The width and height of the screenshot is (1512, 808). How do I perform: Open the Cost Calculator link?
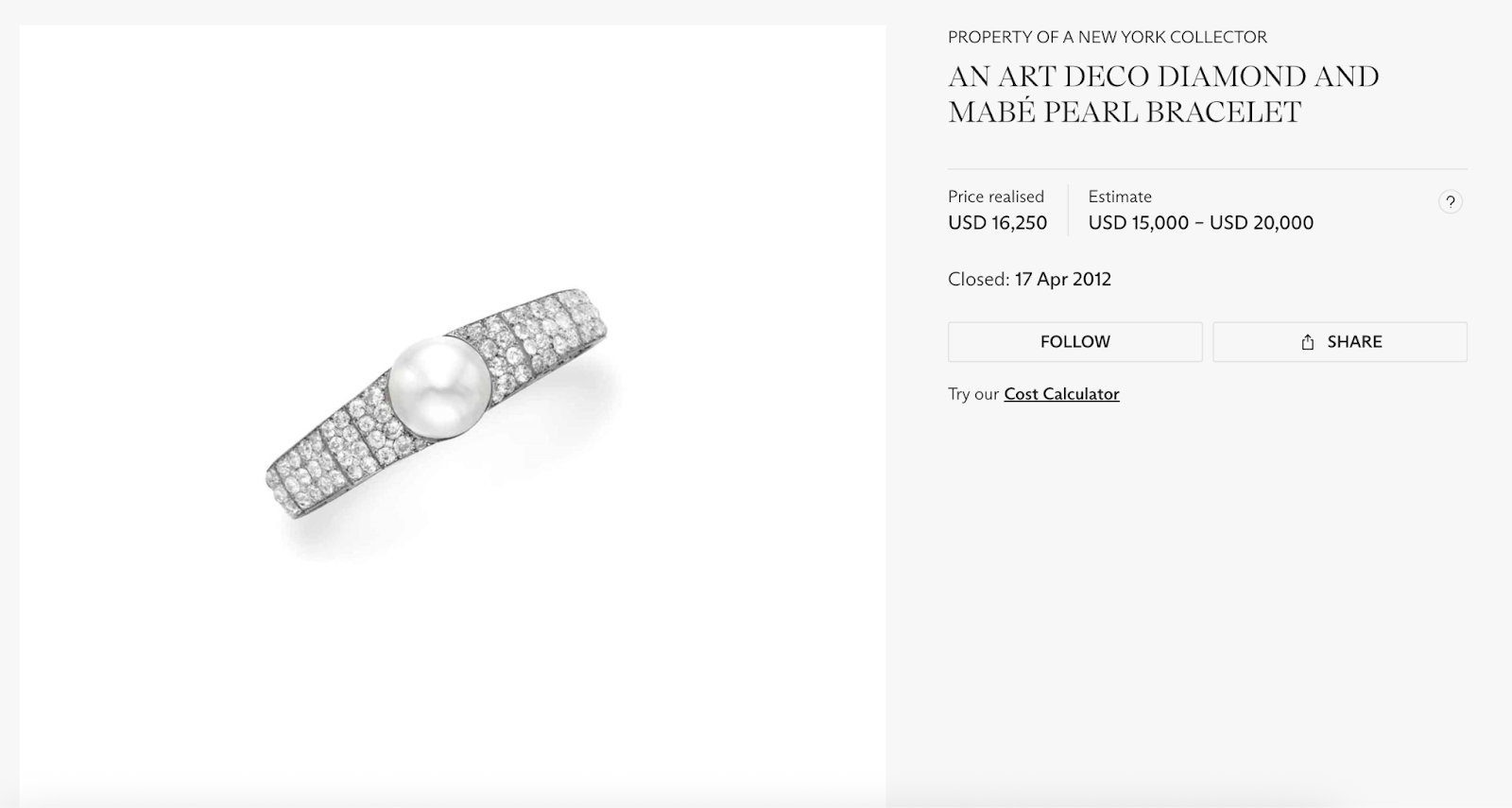click(1061, 394)
